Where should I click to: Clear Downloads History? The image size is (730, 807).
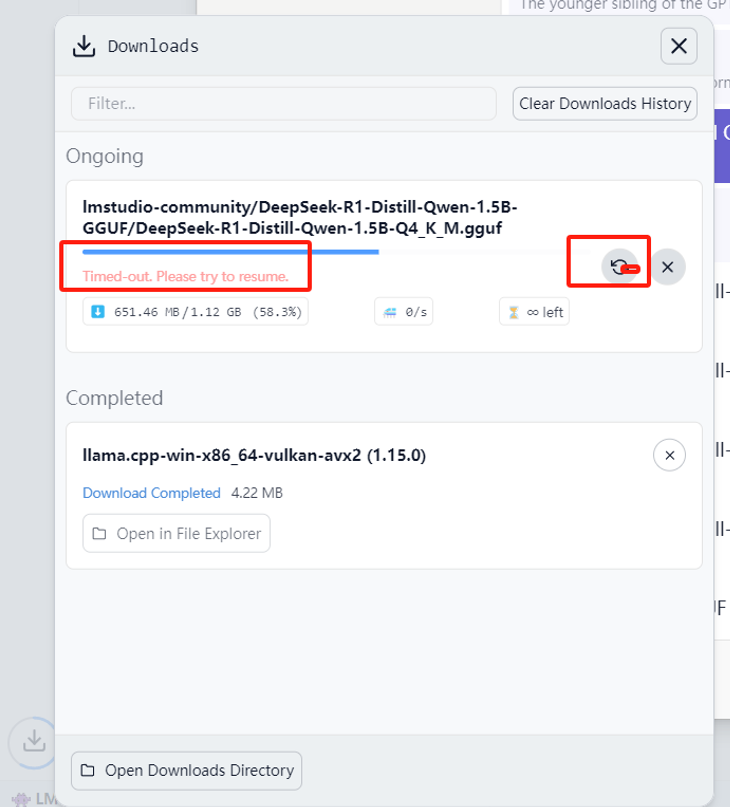[605, 103]
